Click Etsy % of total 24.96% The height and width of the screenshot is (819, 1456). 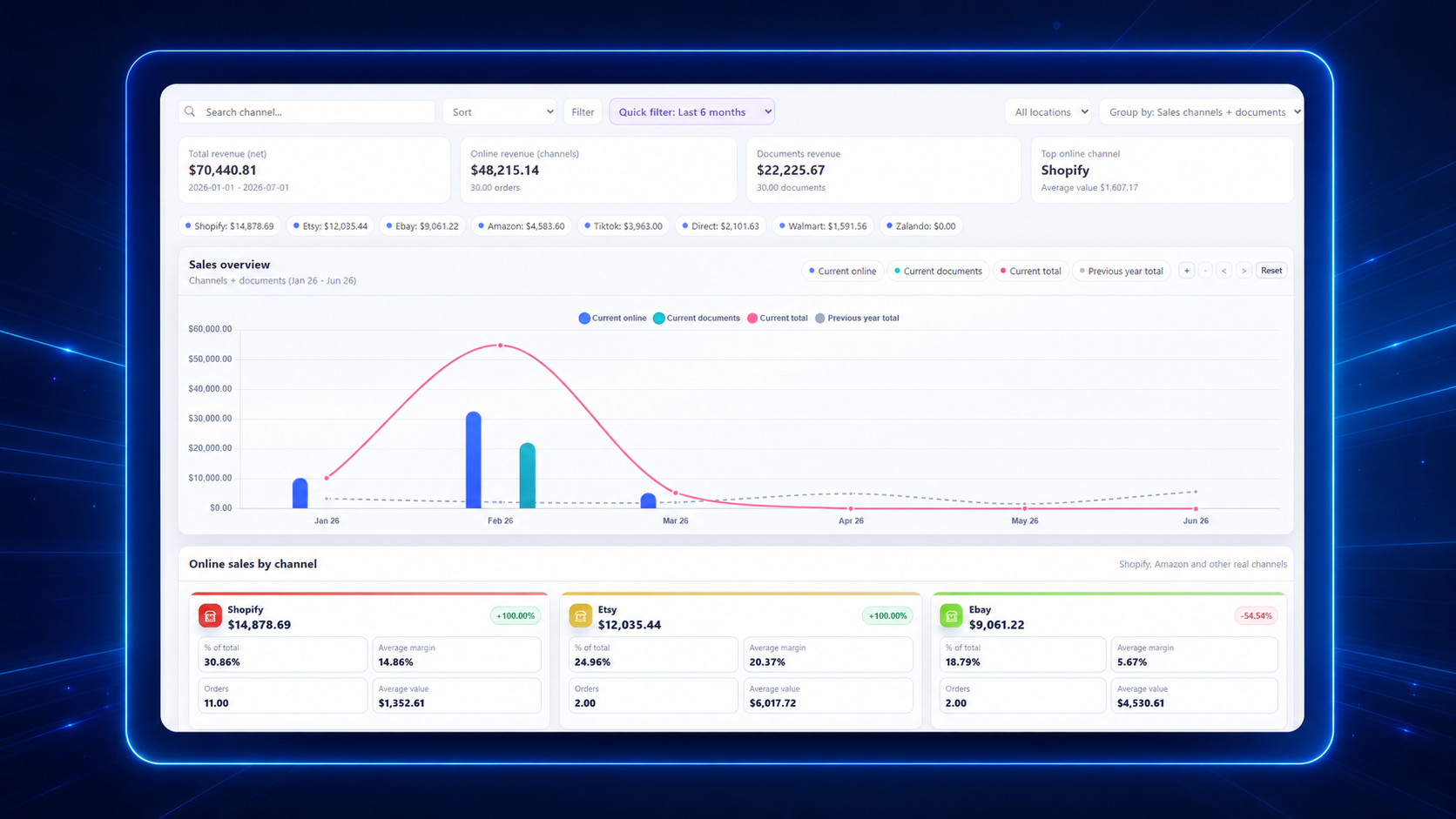654,655
